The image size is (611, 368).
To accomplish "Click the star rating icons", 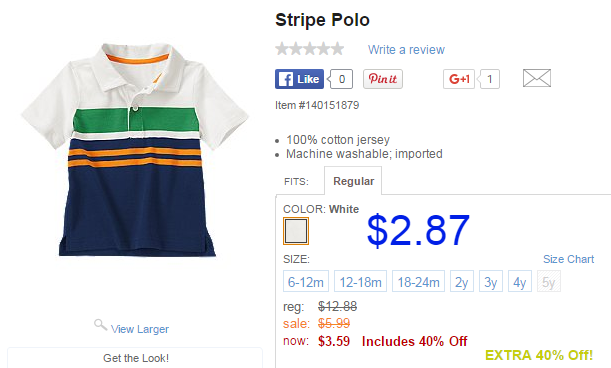I will pyautogui.click(x=310, y=49).
